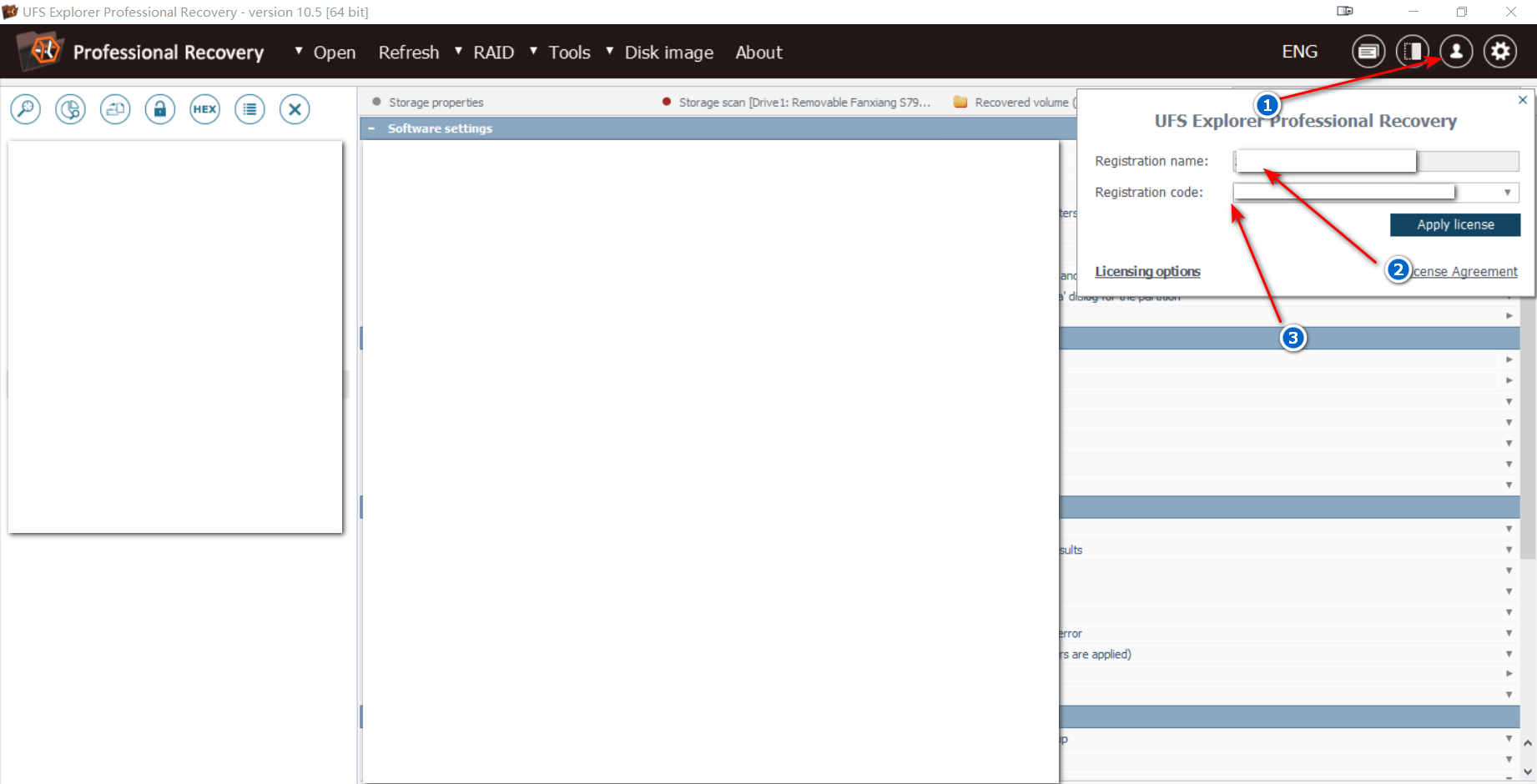Open the HEX viewer tool
Image resolution: width=1537 pixels, height=784 pixels.
pos(204,109)
